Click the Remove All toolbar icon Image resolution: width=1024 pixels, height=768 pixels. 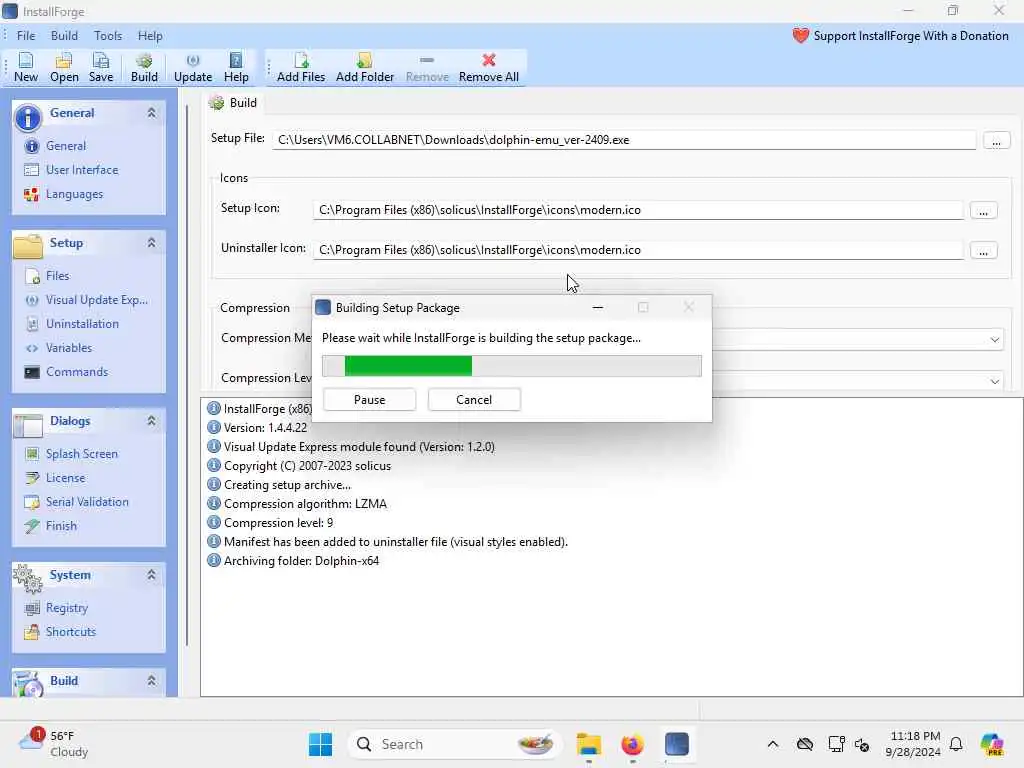(x=488, y=68)
